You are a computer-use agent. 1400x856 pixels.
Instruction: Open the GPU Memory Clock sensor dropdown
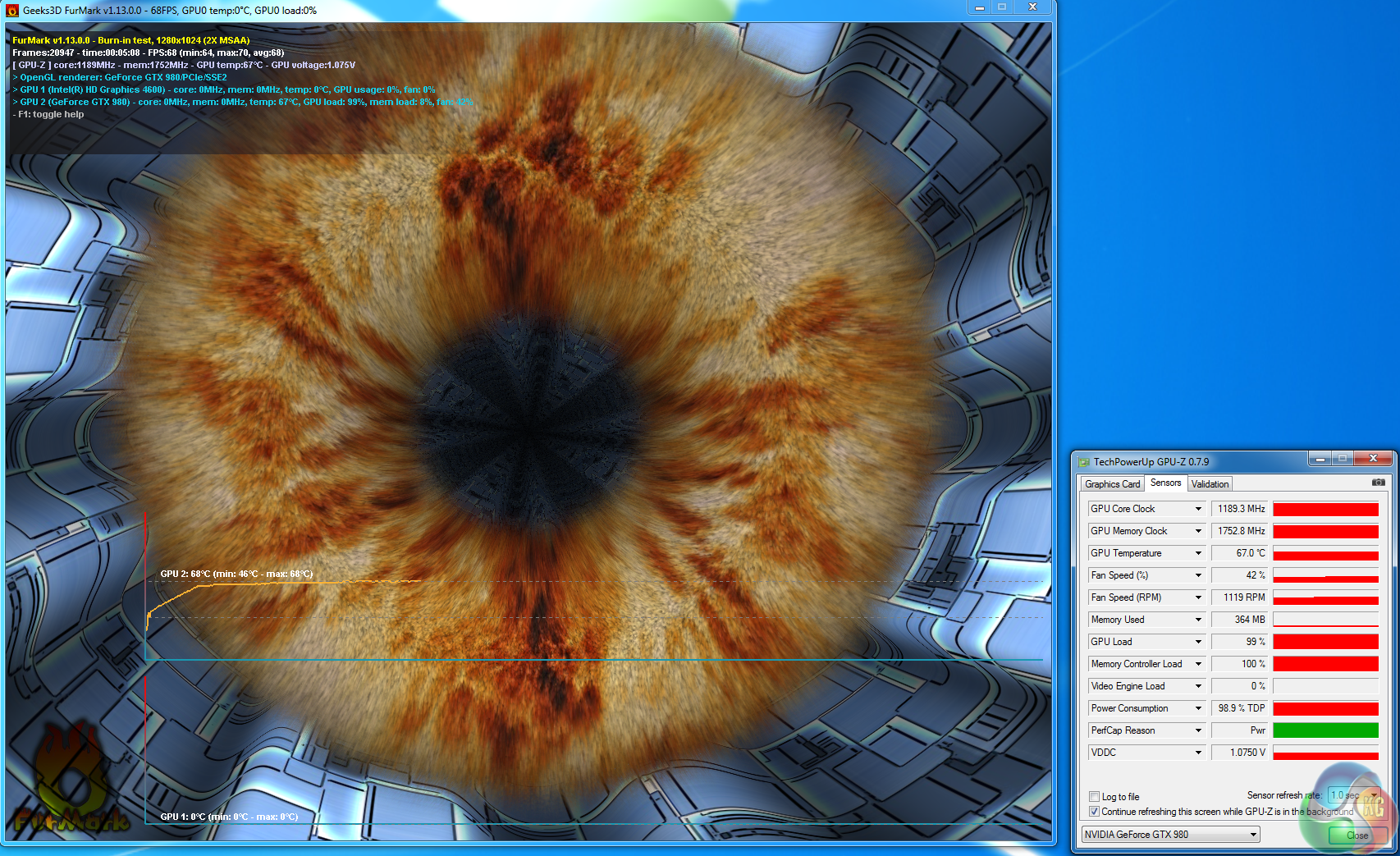click(x=1198, y=531)
